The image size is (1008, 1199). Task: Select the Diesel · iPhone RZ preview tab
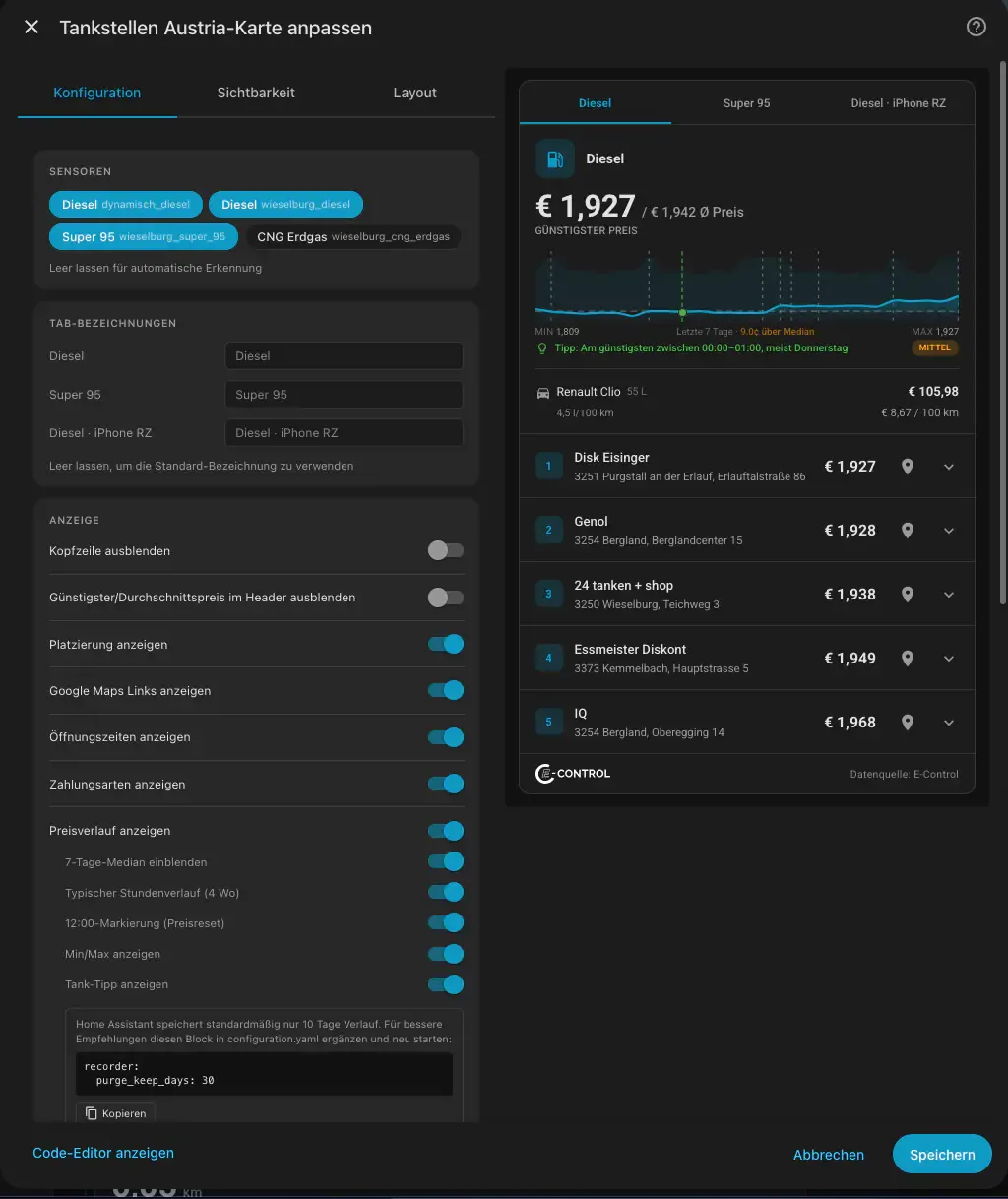(x=898, y=103)
